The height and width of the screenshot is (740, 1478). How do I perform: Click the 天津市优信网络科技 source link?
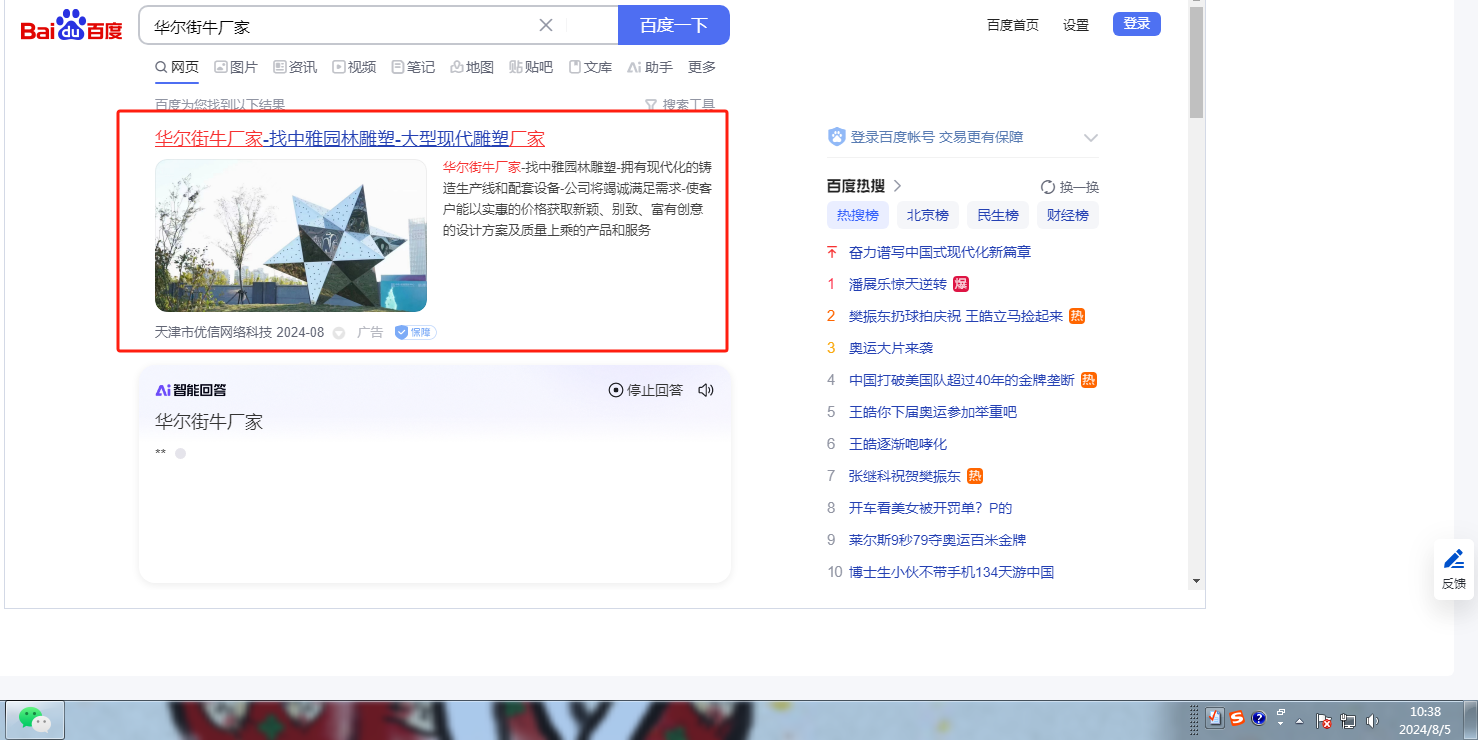[213, 332]
